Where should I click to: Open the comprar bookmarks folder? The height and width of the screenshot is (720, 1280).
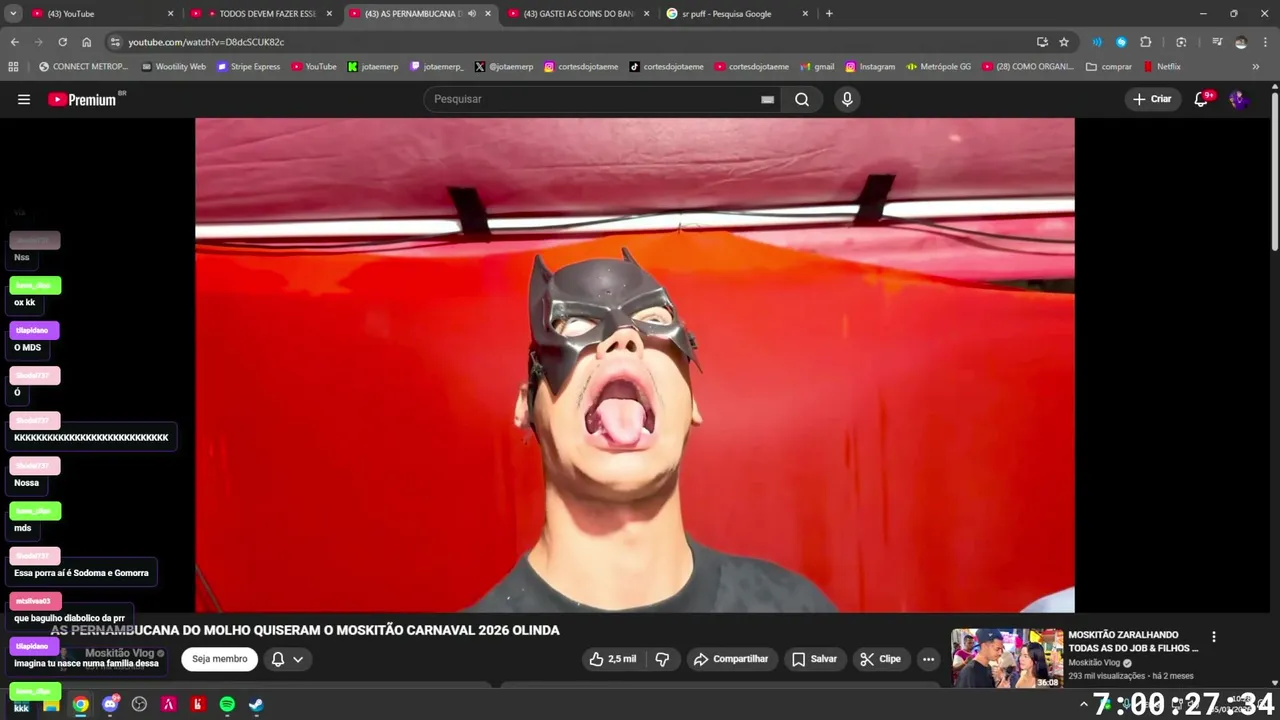coord(1109,67)
